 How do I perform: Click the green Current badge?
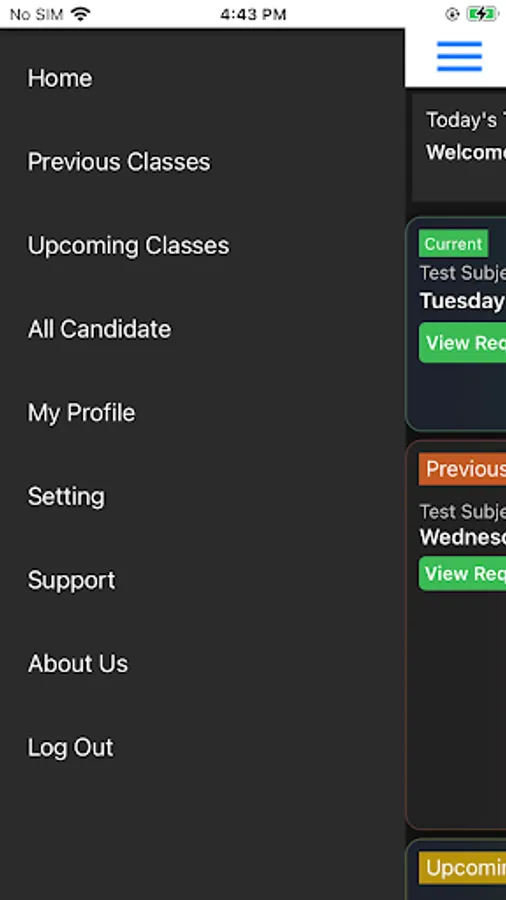(x=453, y=243)
